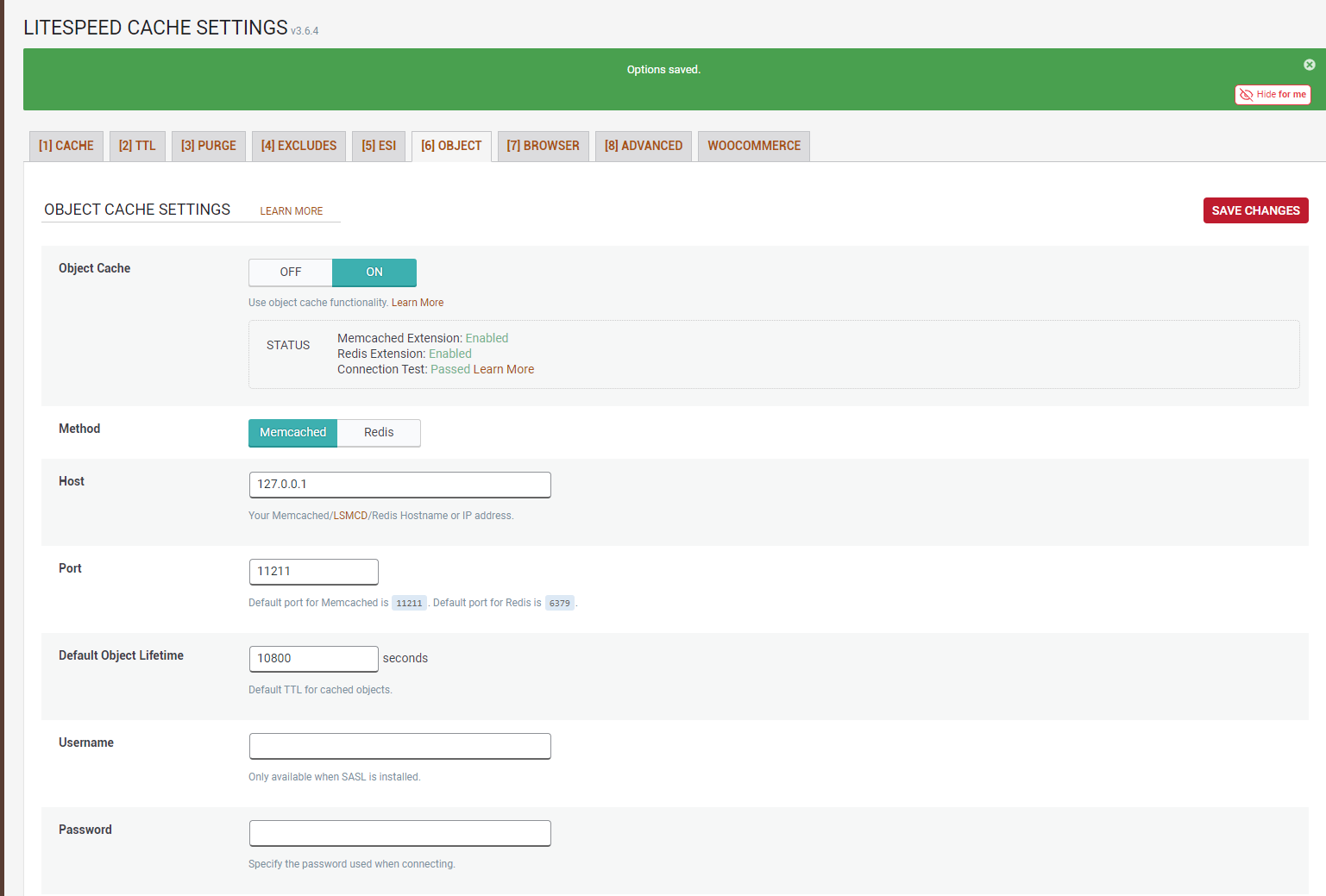Open the [7] Browser tab

(x=544, y=146)
